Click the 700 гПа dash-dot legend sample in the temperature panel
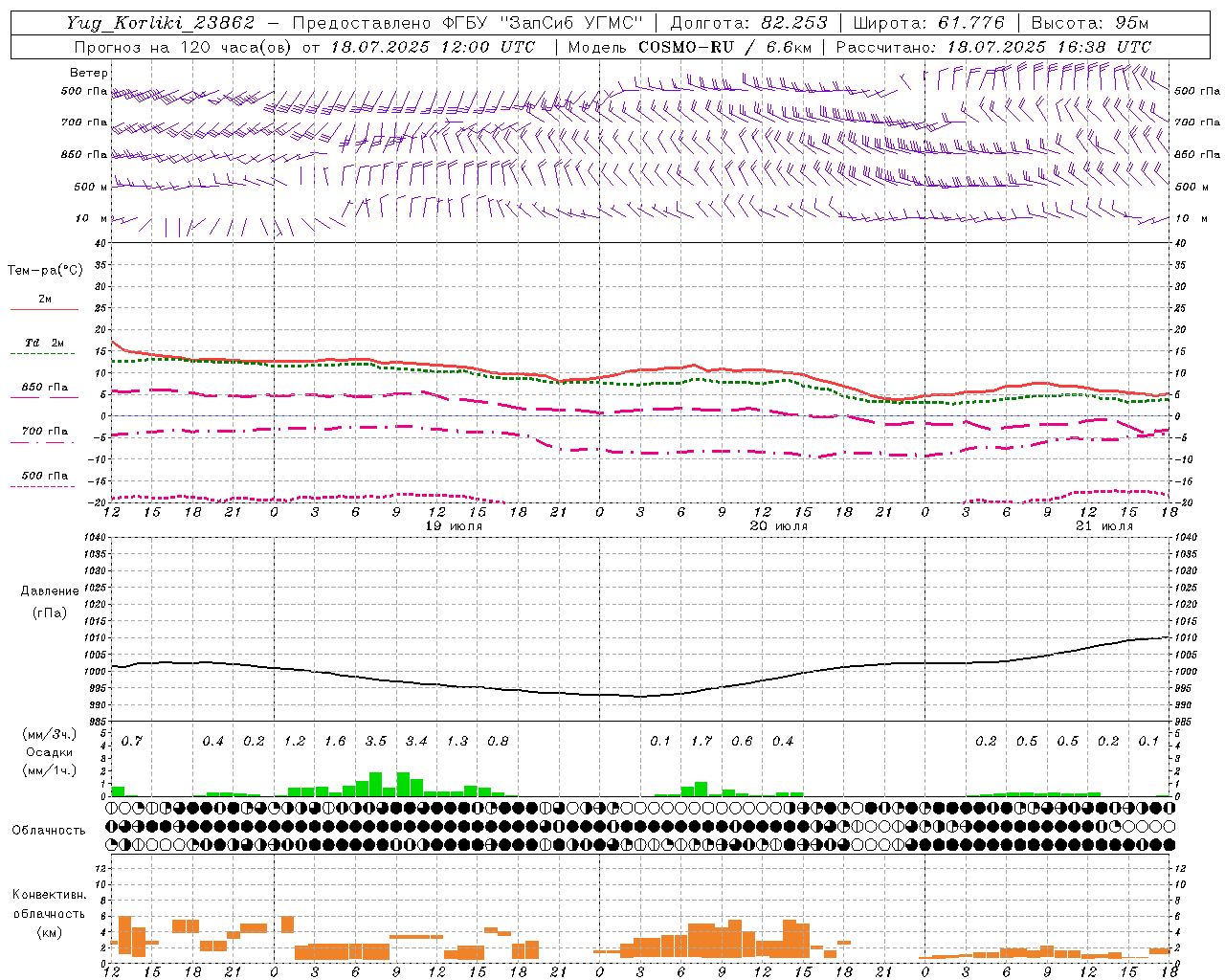 click(x=44, y=443)
